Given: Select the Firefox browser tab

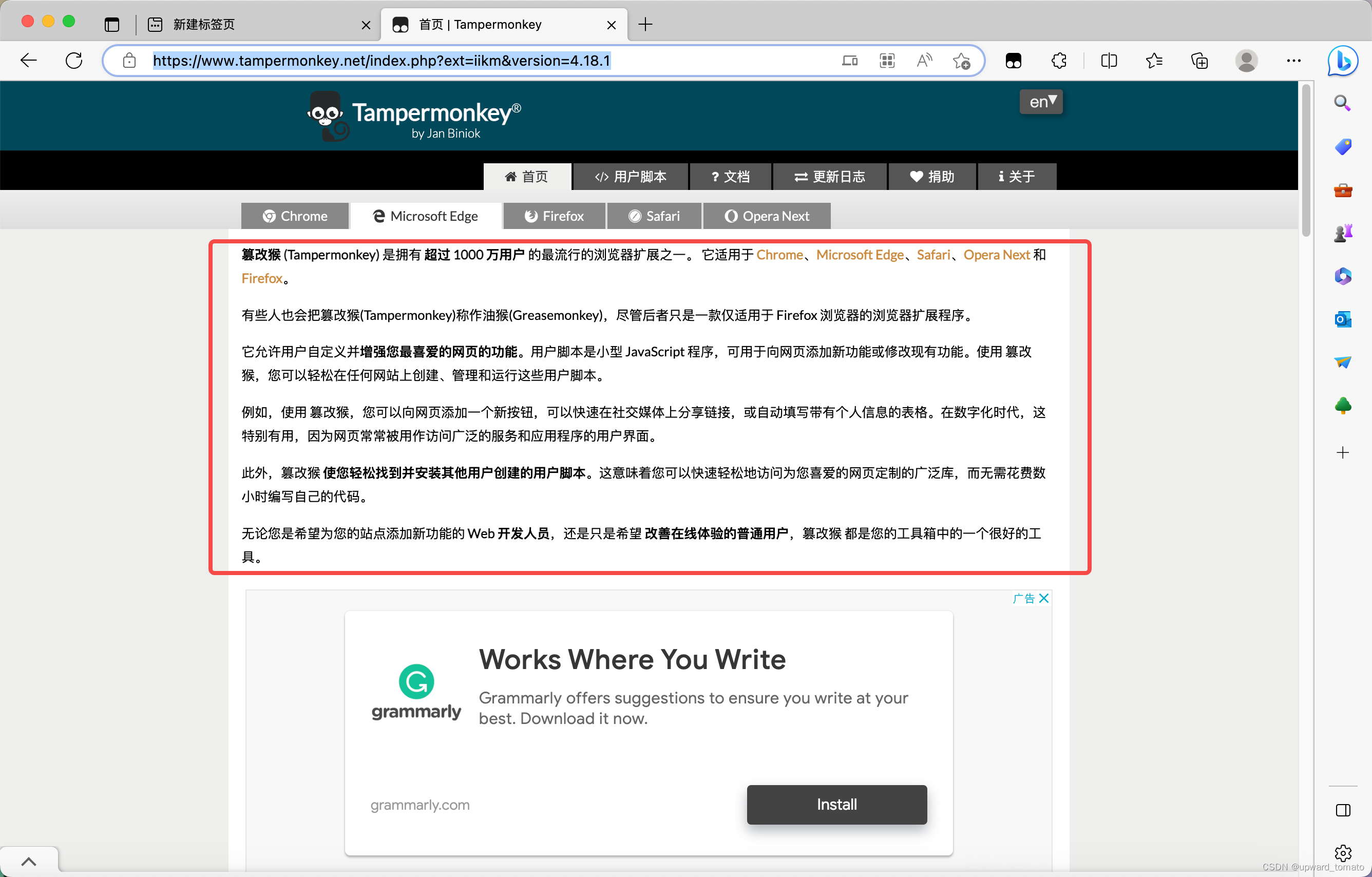Looking at the screenshot, I should 555,216.
